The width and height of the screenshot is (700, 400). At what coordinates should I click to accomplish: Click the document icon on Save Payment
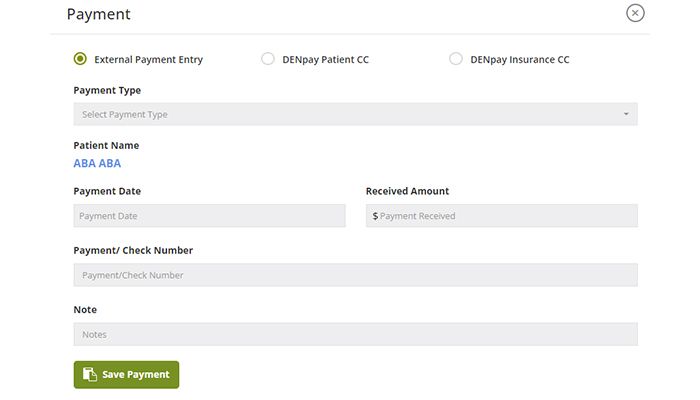tap(90, 374)
